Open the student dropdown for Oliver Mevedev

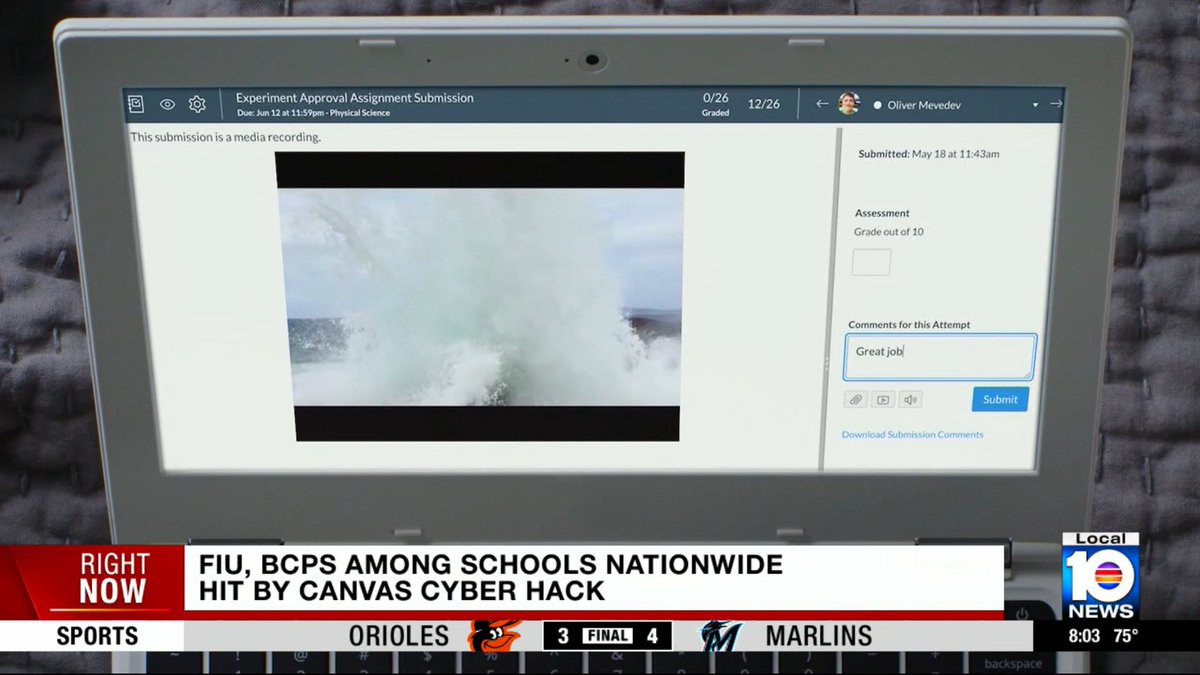(1035, 105)
